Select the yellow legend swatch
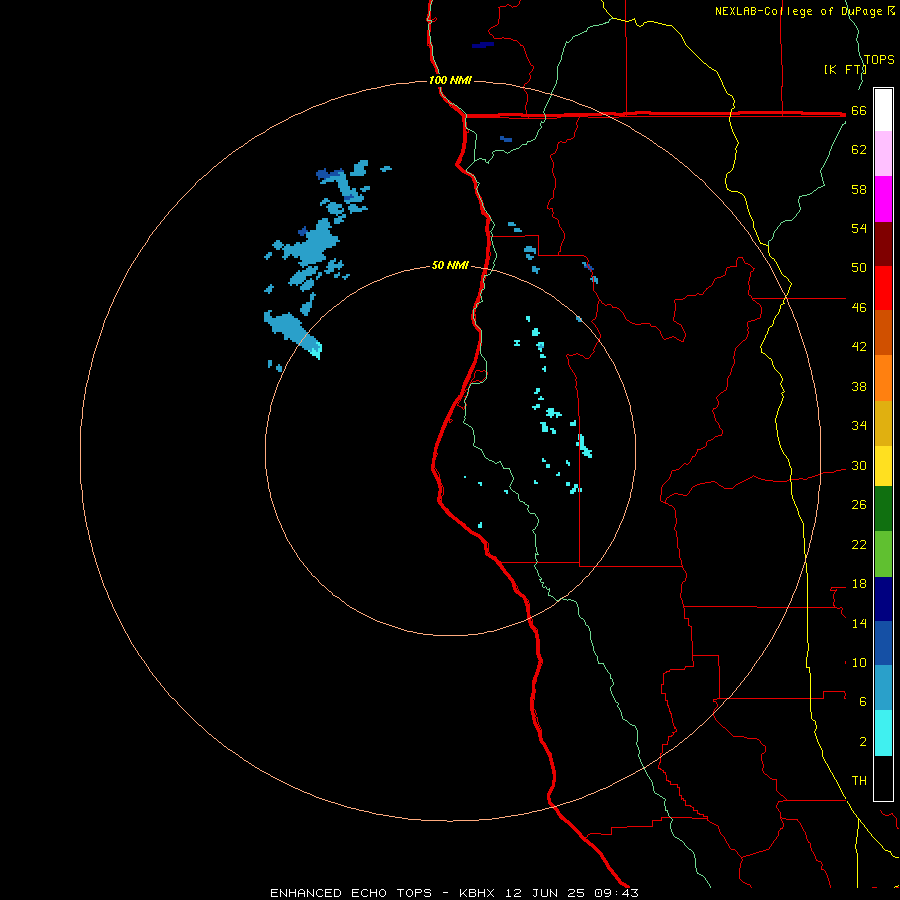Screen dimensions: 900x900 coord(883,466)
